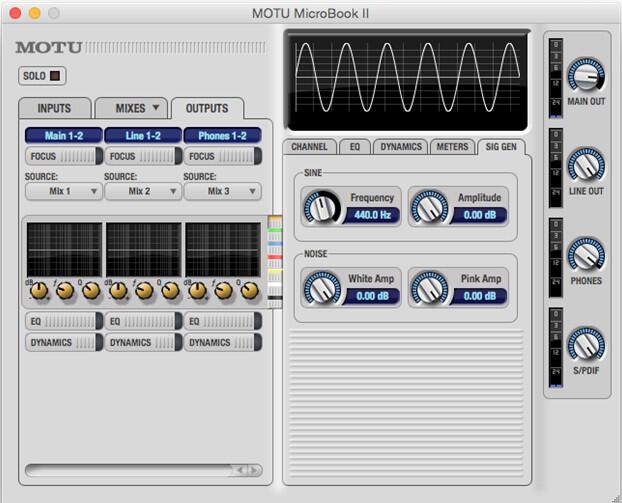Enable DYNAMICS for Phones 1-2
This screenshot has width=622, height=503.
(223, 342)
